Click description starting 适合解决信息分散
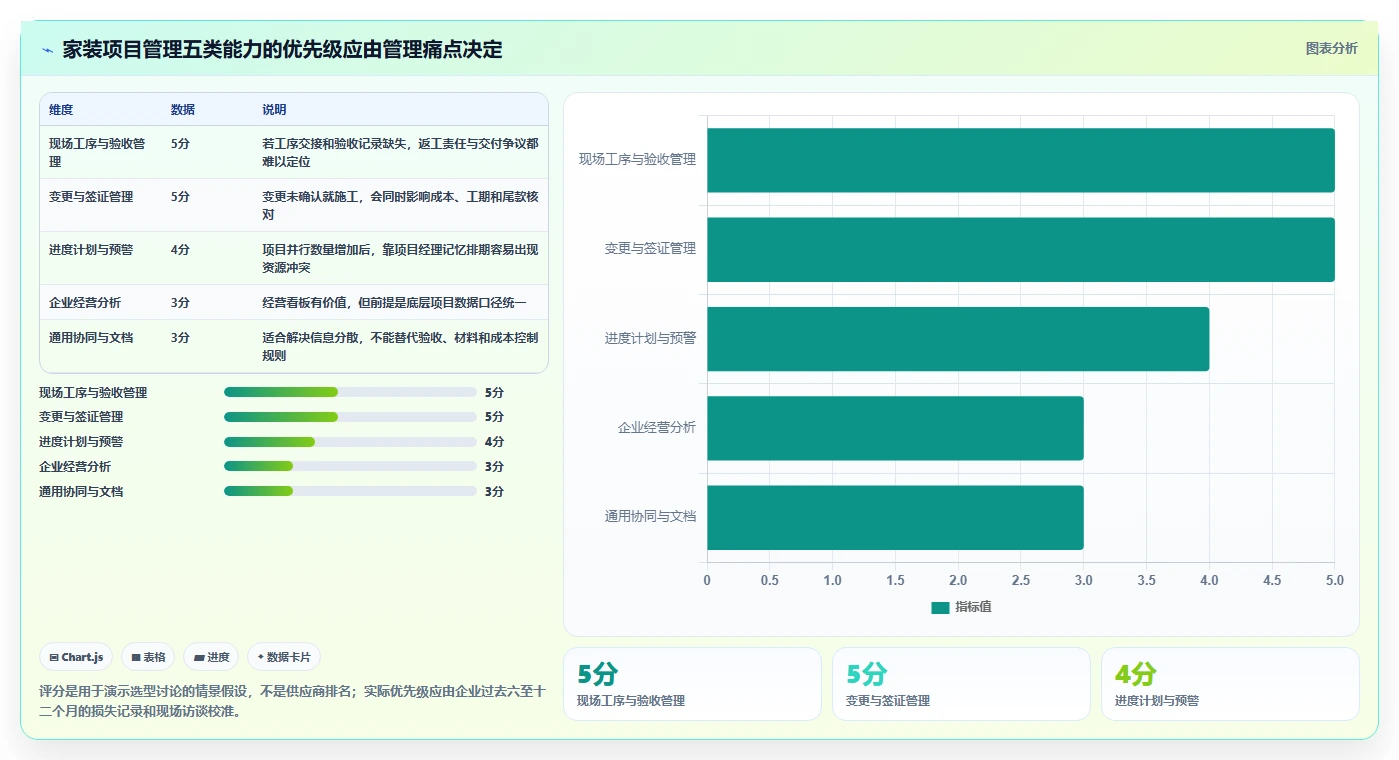The image size is (1399, 760). pyautogui.click(x=400, y=347)
